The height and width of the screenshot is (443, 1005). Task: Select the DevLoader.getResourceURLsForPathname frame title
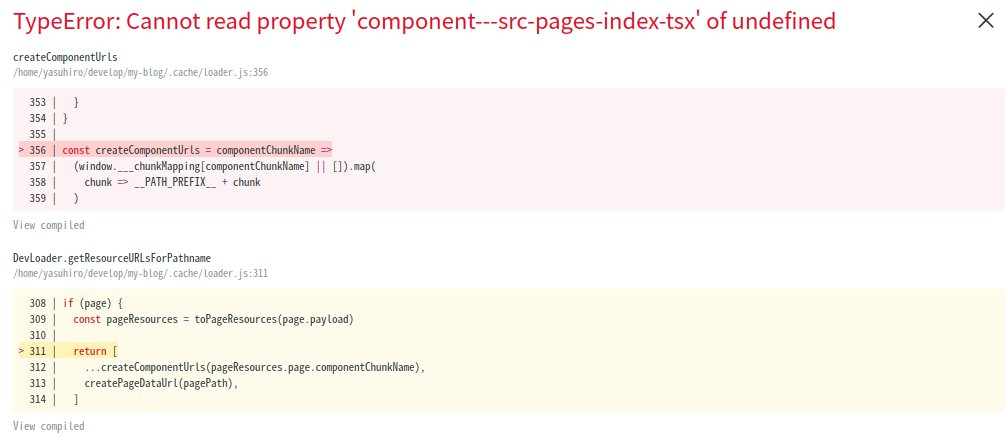(x=112, y=258)
